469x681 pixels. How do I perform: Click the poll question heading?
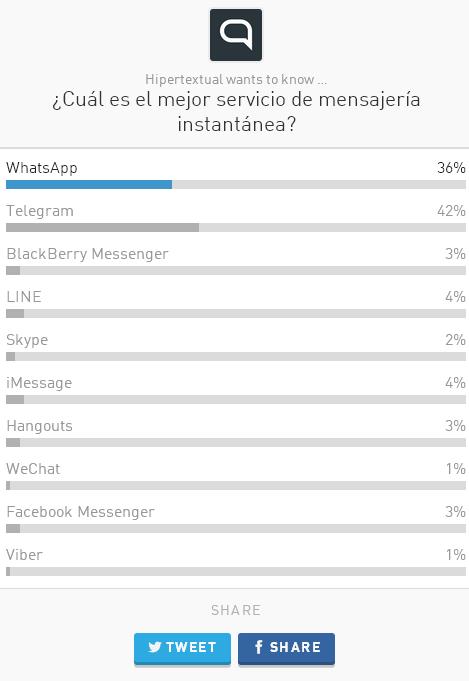[x=236, y=112]
